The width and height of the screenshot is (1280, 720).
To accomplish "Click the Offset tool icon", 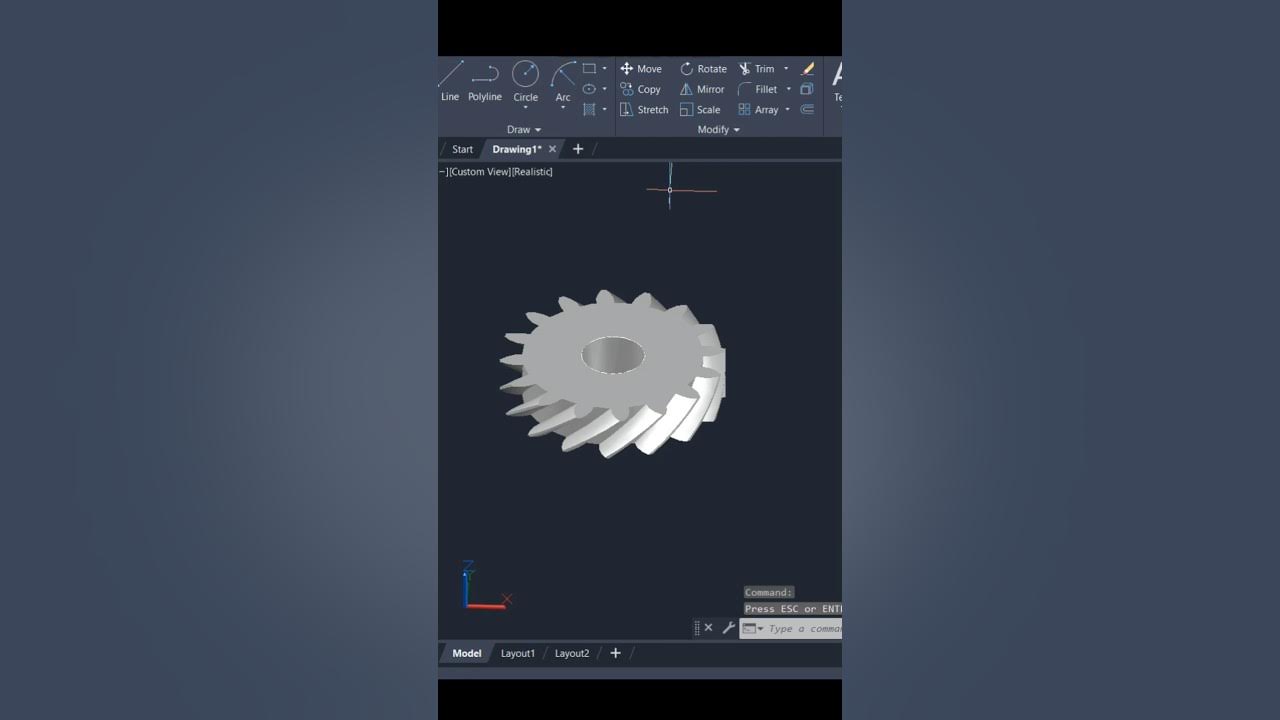I will pyautogui.click(x=807, y=110).
